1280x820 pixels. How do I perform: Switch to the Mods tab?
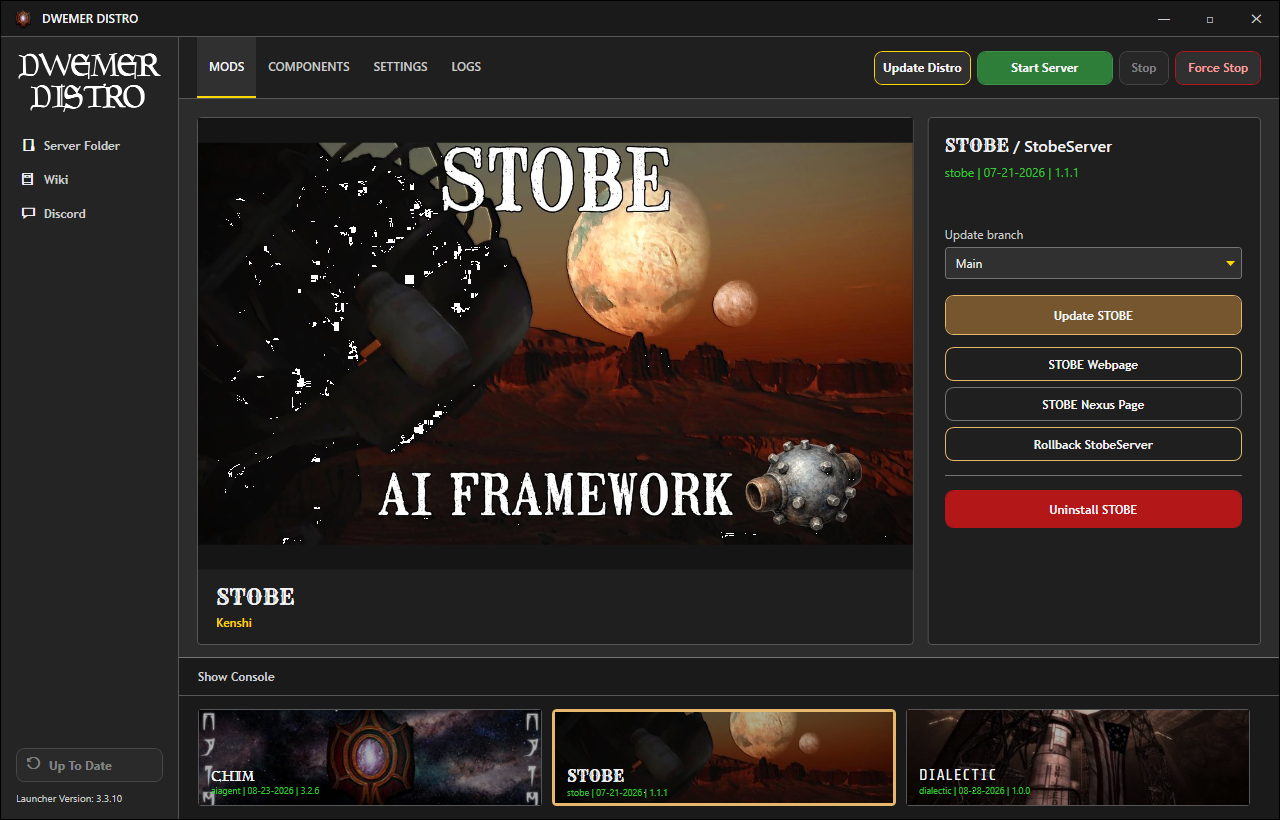[226, 67]
